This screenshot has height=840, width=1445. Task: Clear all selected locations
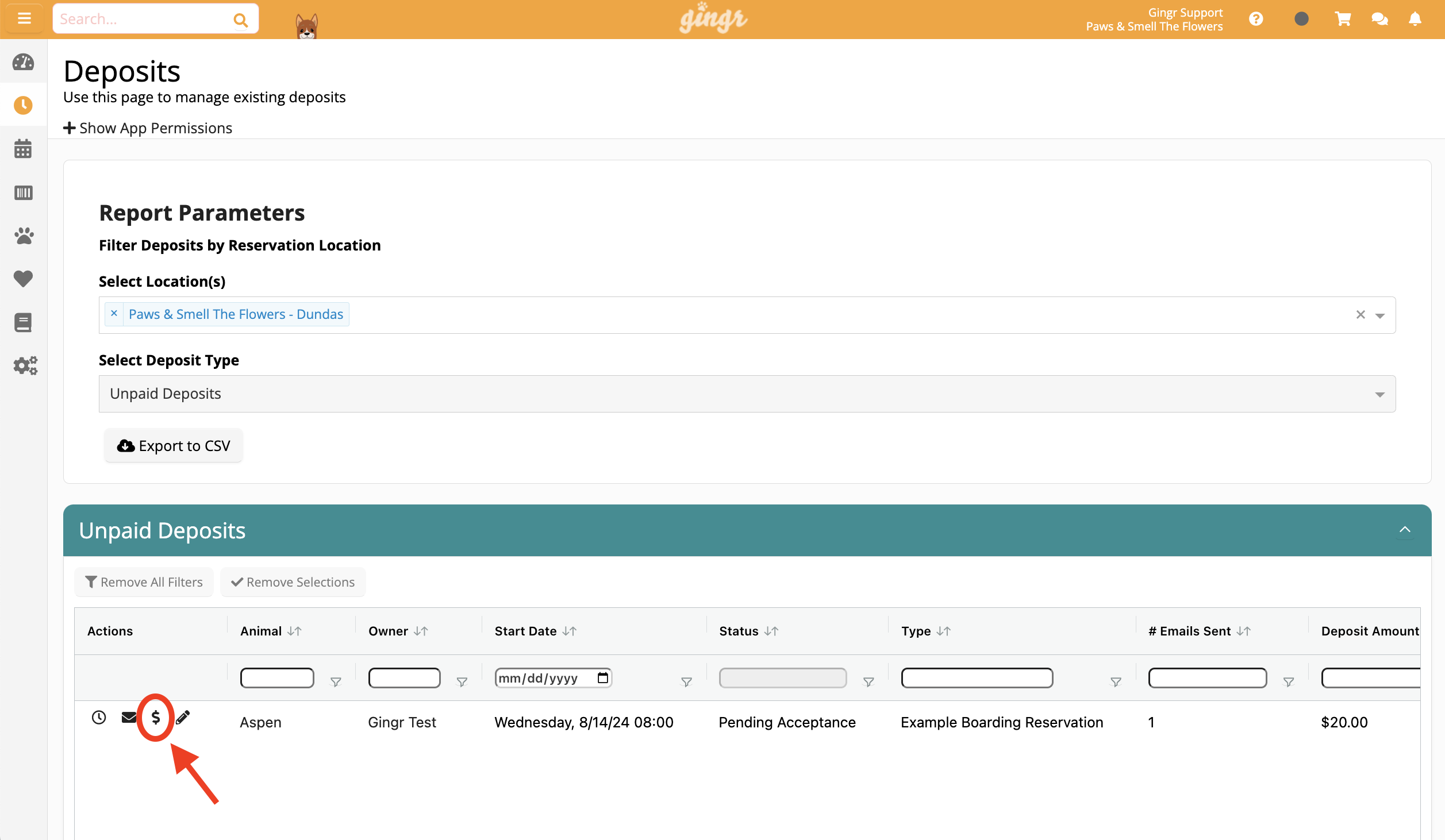1361,314
